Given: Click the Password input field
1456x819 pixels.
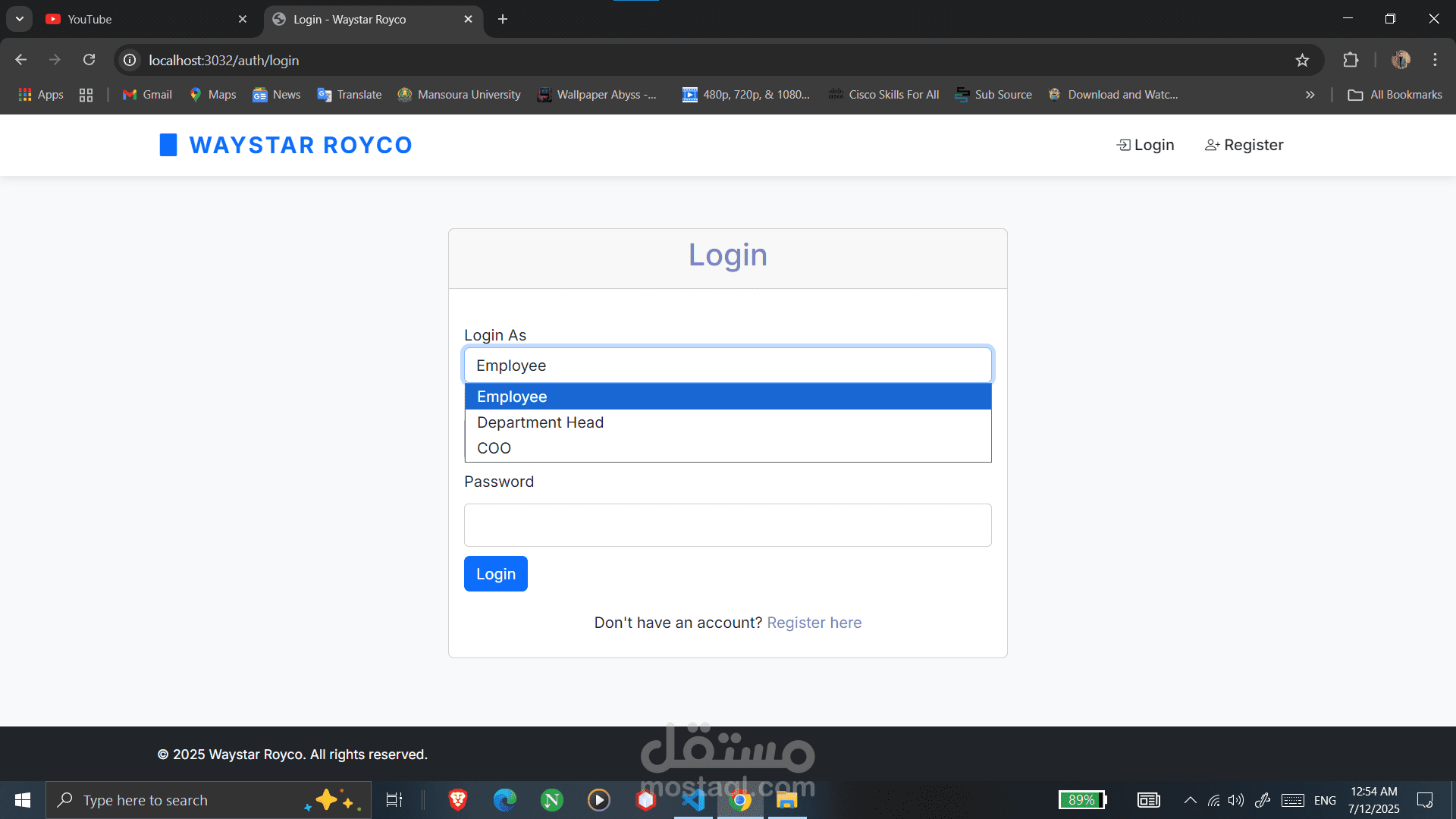Looking at the screenshot, I should [x=728, y=525].
